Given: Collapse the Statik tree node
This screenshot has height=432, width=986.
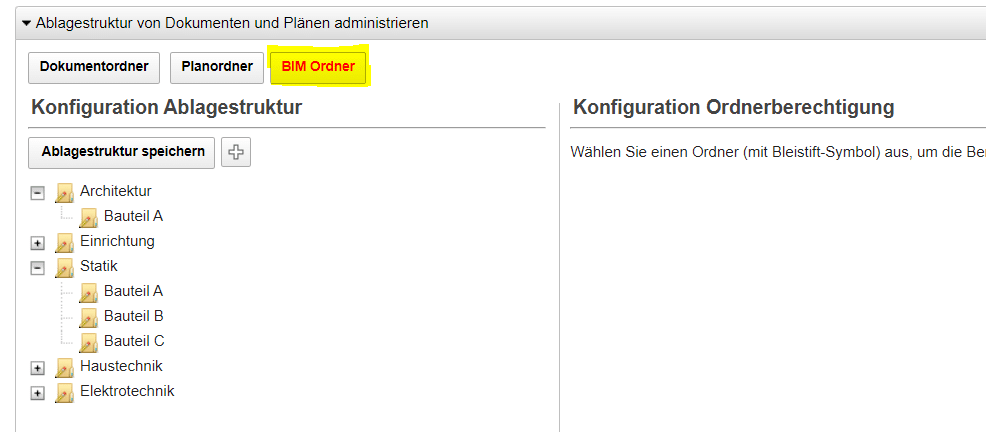Looking at the screenshot, I should coord(38,267).
